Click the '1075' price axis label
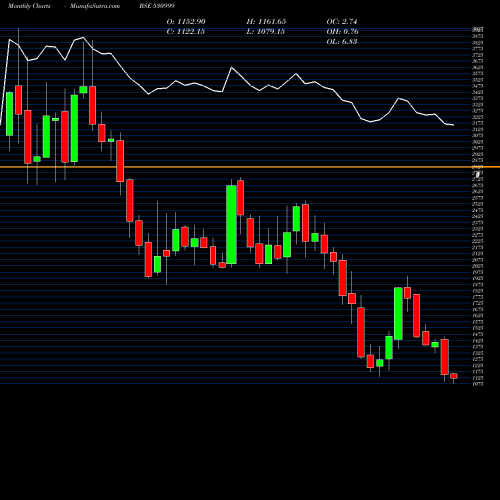 [478, 384]
